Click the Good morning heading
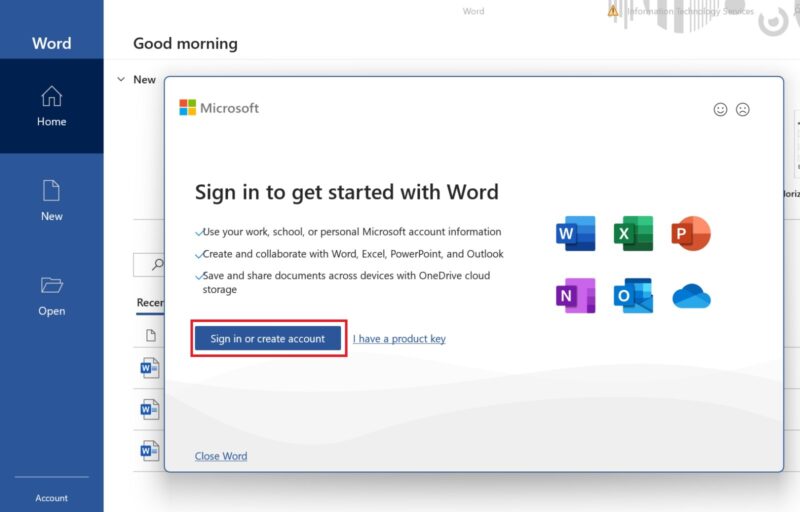 (185, 44)
